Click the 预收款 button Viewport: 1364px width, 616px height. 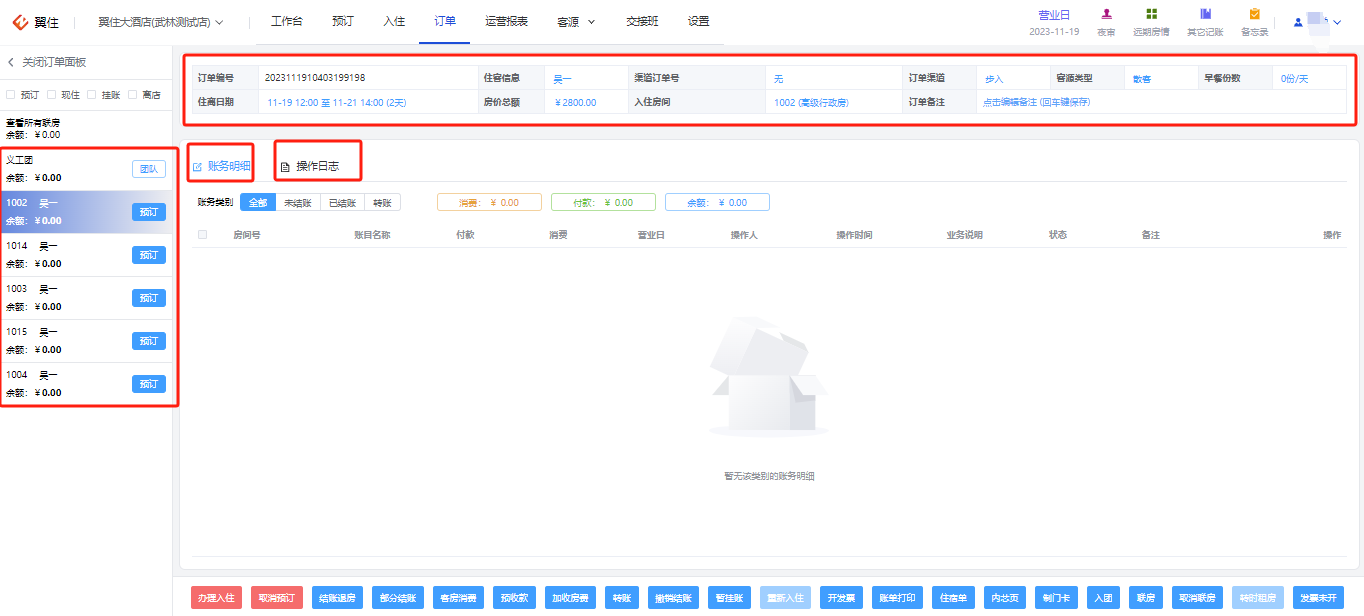(515, 598)
